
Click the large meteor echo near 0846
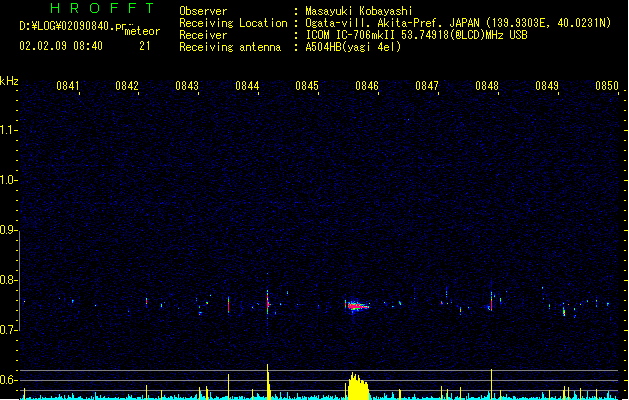click(356, 306)
